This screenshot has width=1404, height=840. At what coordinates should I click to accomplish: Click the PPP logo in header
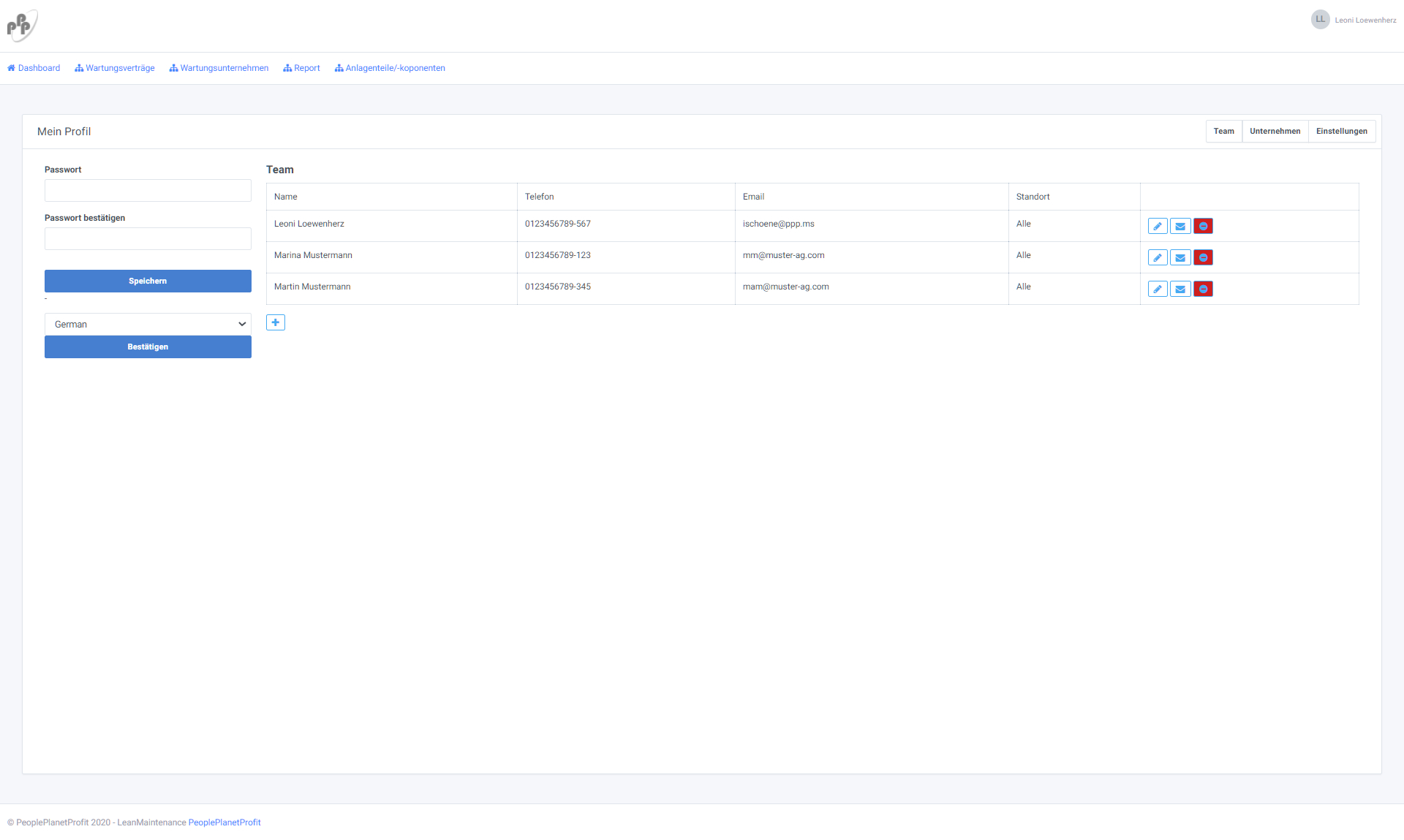(x=22, y=26)
